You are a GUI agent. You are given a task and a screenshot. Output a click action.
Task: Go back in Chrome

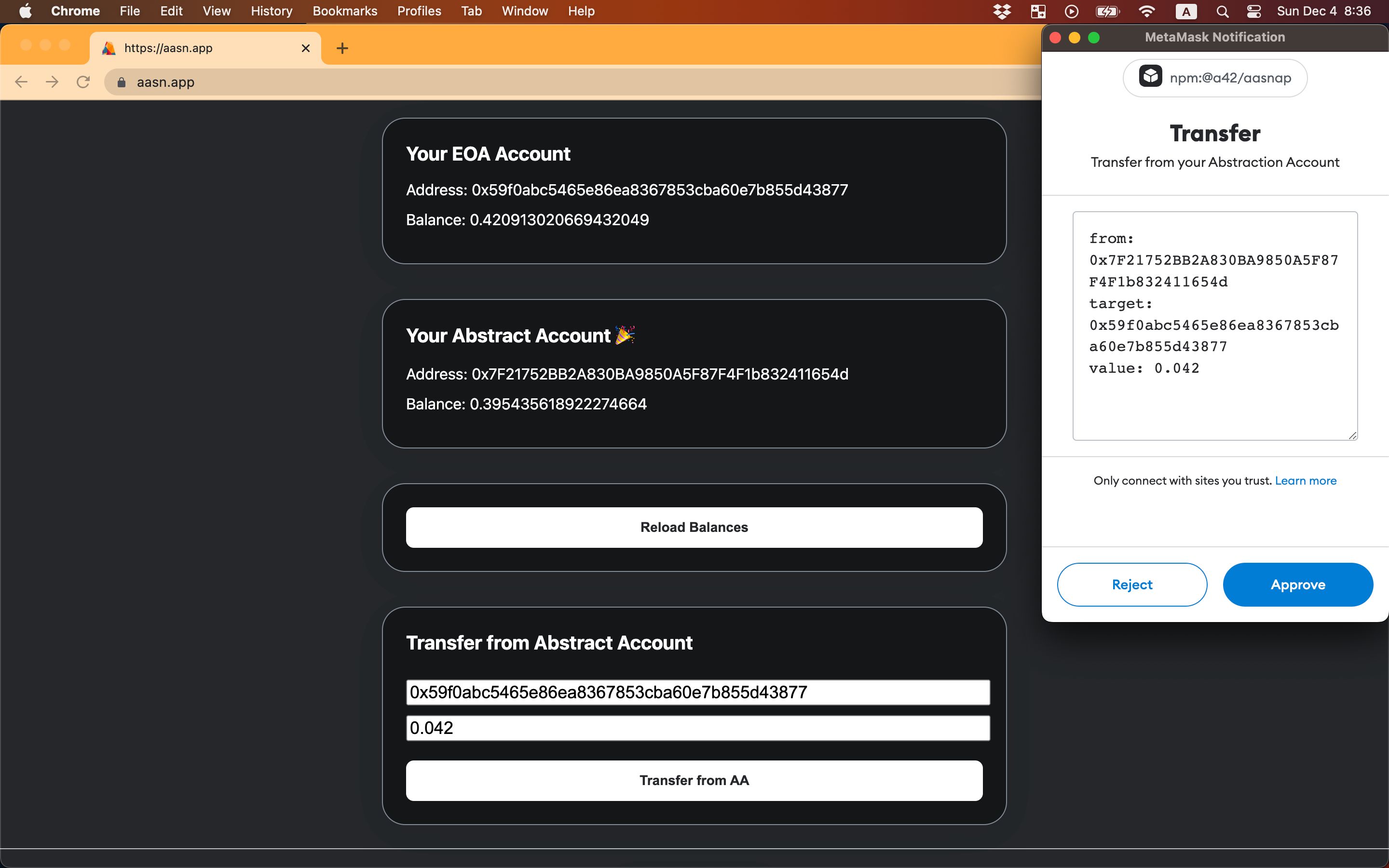pyautogui.click(x=21, y=82)
